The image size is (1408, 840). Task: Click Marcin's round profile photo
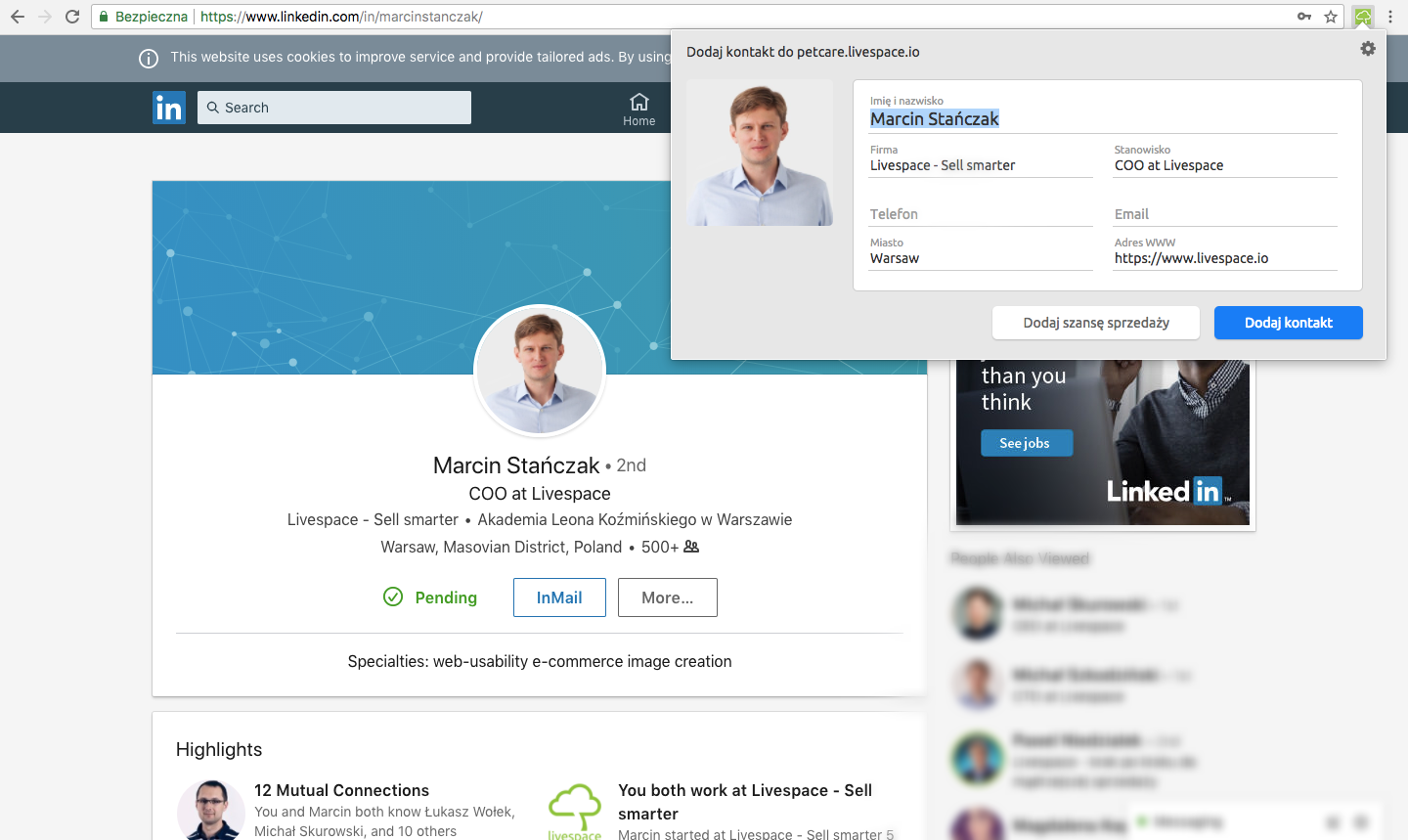click(x=540, y=371)
